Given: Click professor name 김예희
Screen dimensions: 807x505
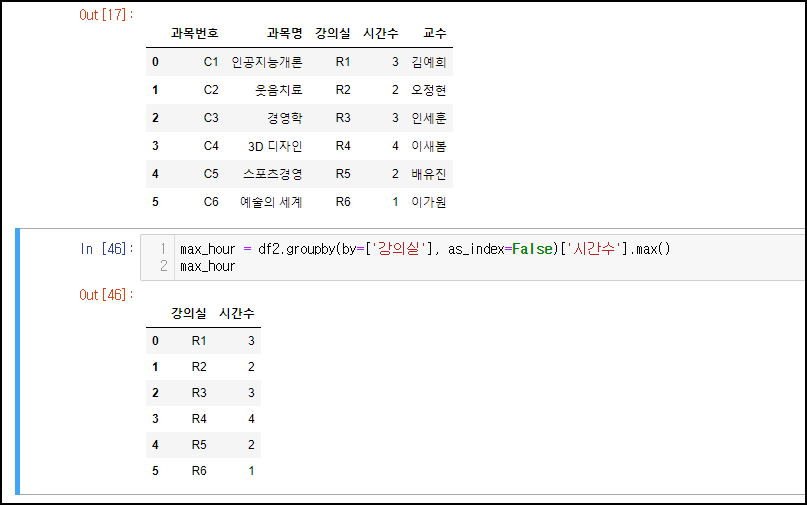Looking at the screenshot, I should 429,62.
